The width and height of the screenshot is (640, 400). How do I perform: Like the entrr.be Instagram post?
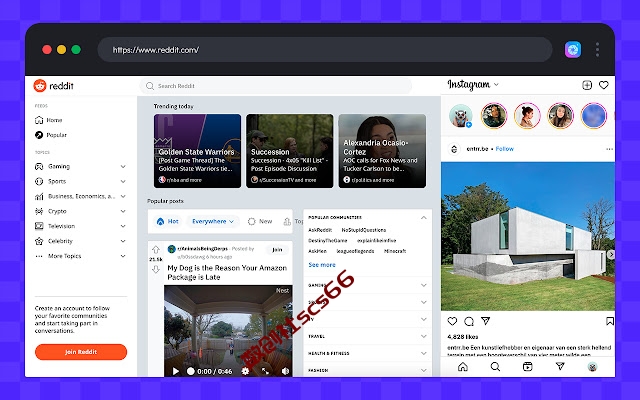[452, 321]
